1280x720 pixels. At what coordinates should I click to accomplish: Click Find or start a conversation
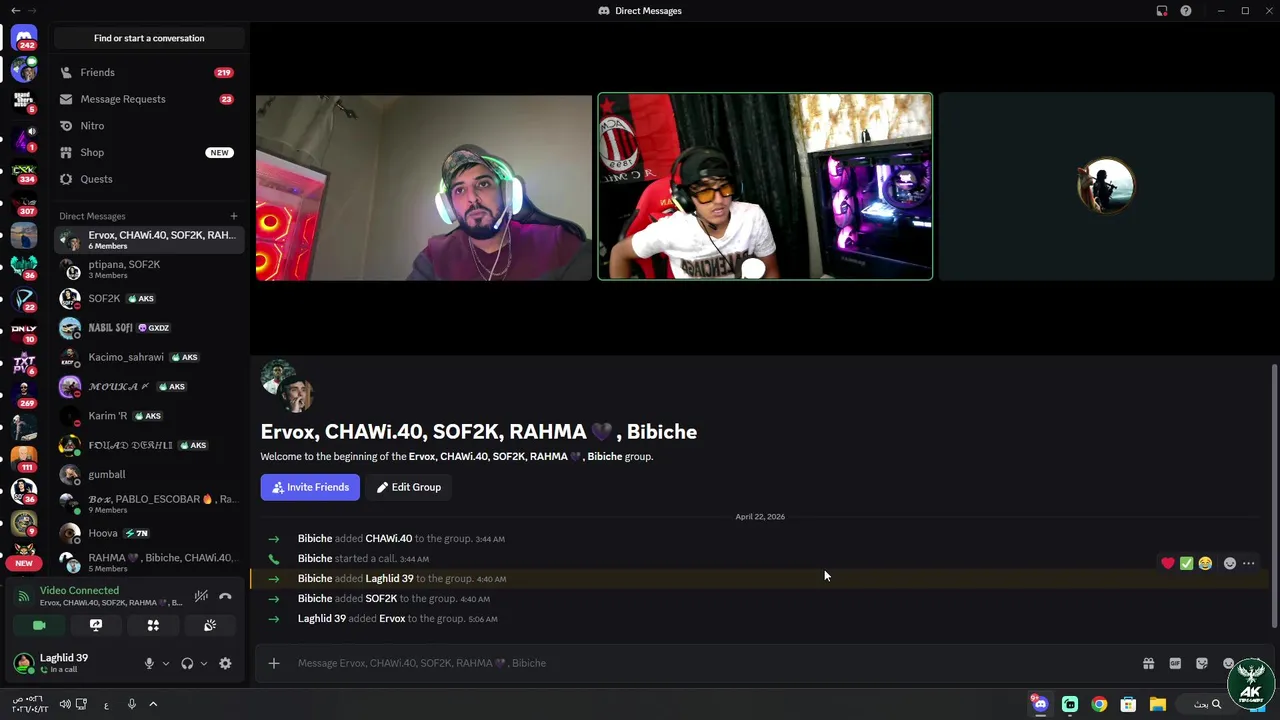(149, 38)
